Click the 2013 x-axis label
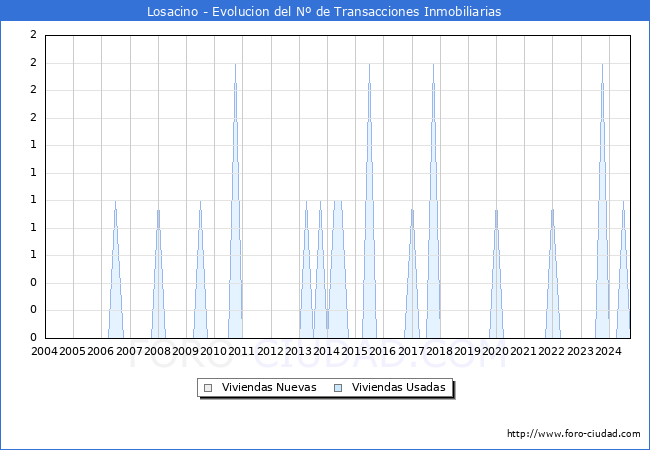 (298, 351)
